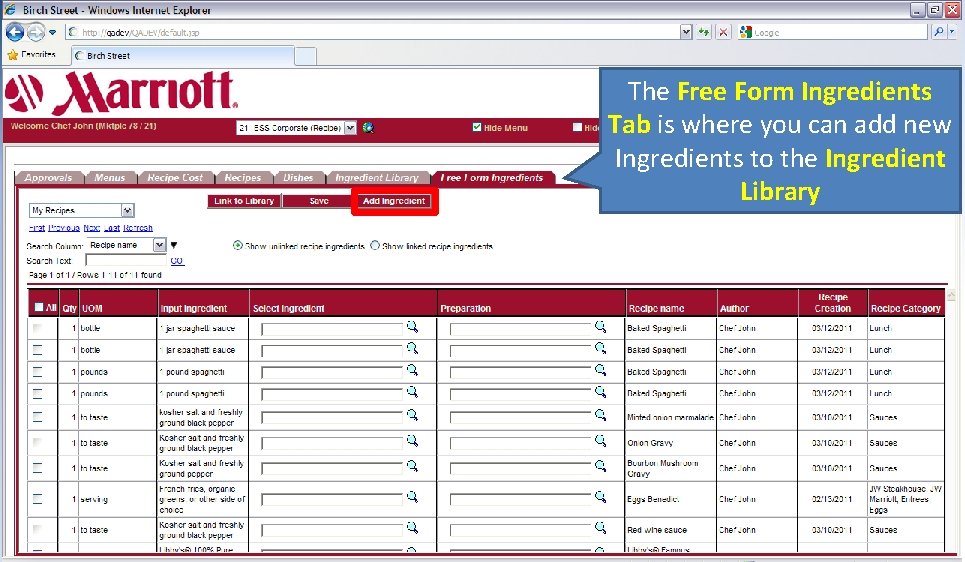Open the Favorites star
This screenshot has width=965, height=562.
pos(12,55)
